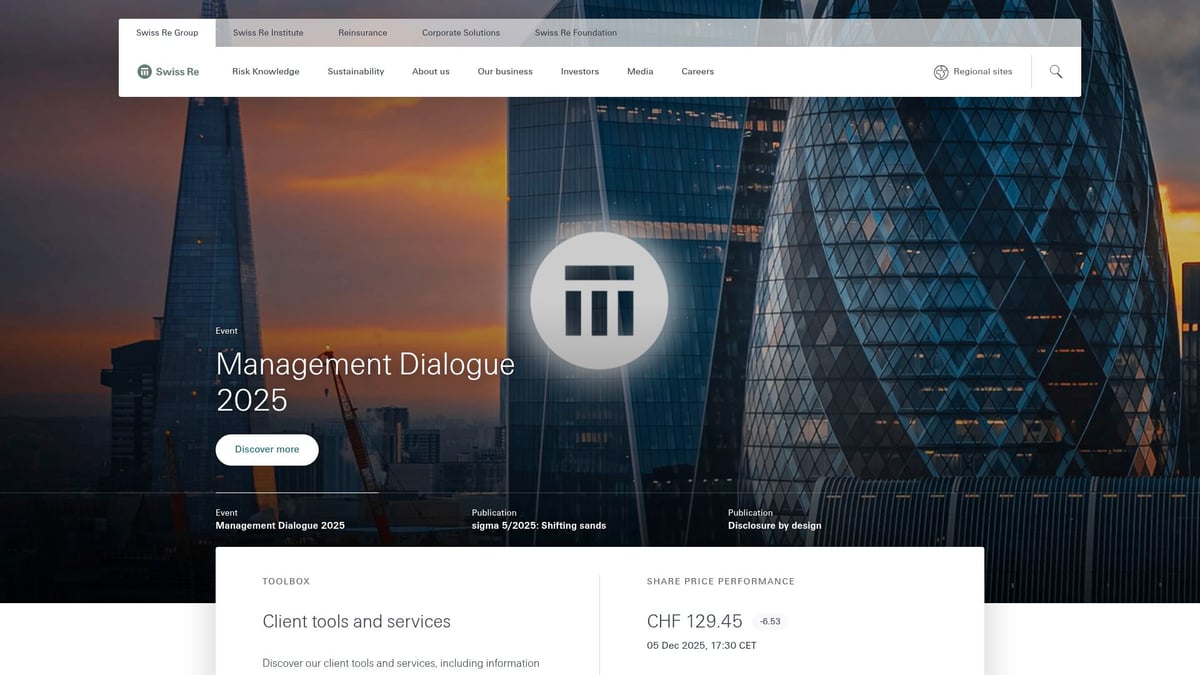Click the Client tools and services heading

point(357,622)
